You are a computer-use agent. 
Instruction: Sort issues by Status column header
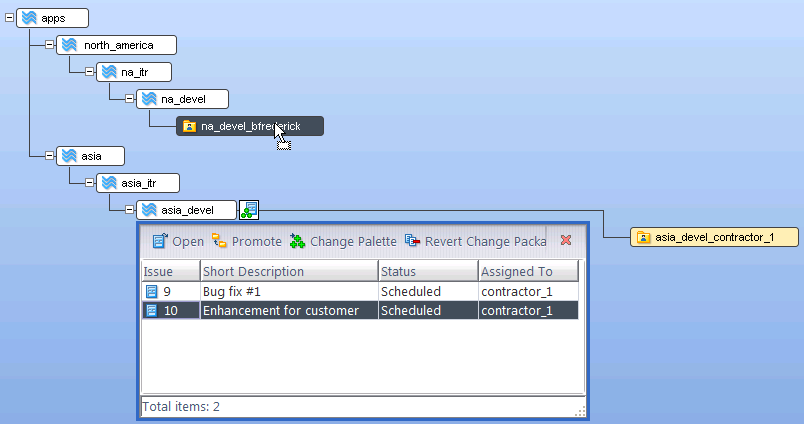click(x=427, y=272)
